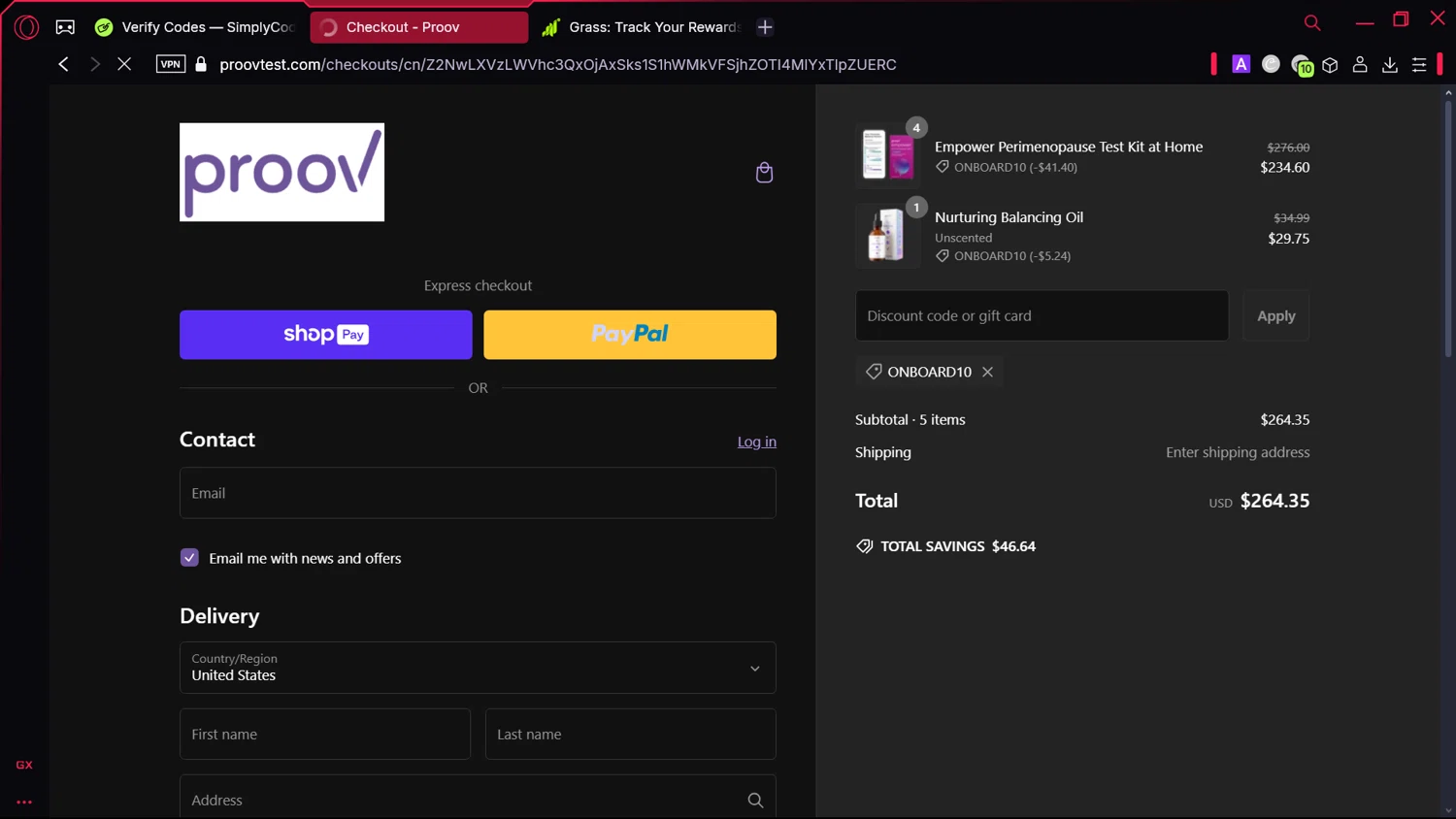Click the Empower Perimenopause Test Kit thumbnail
Image resolution: width=1456 pixels, height=819 pixels.
pos(888,154)
